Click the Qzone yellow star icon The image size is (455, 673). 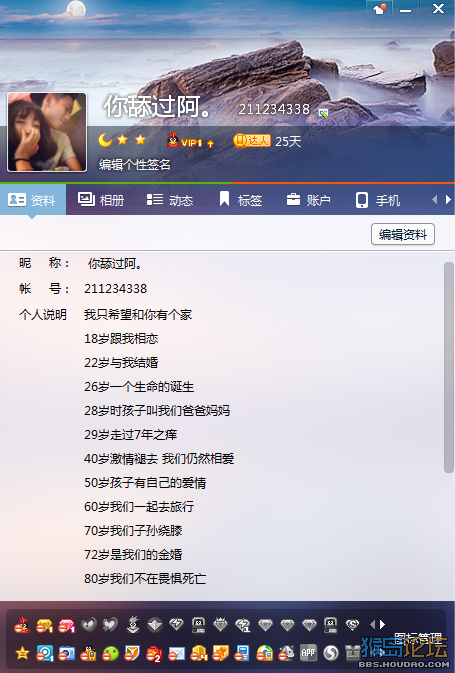(x=22, y=653)
